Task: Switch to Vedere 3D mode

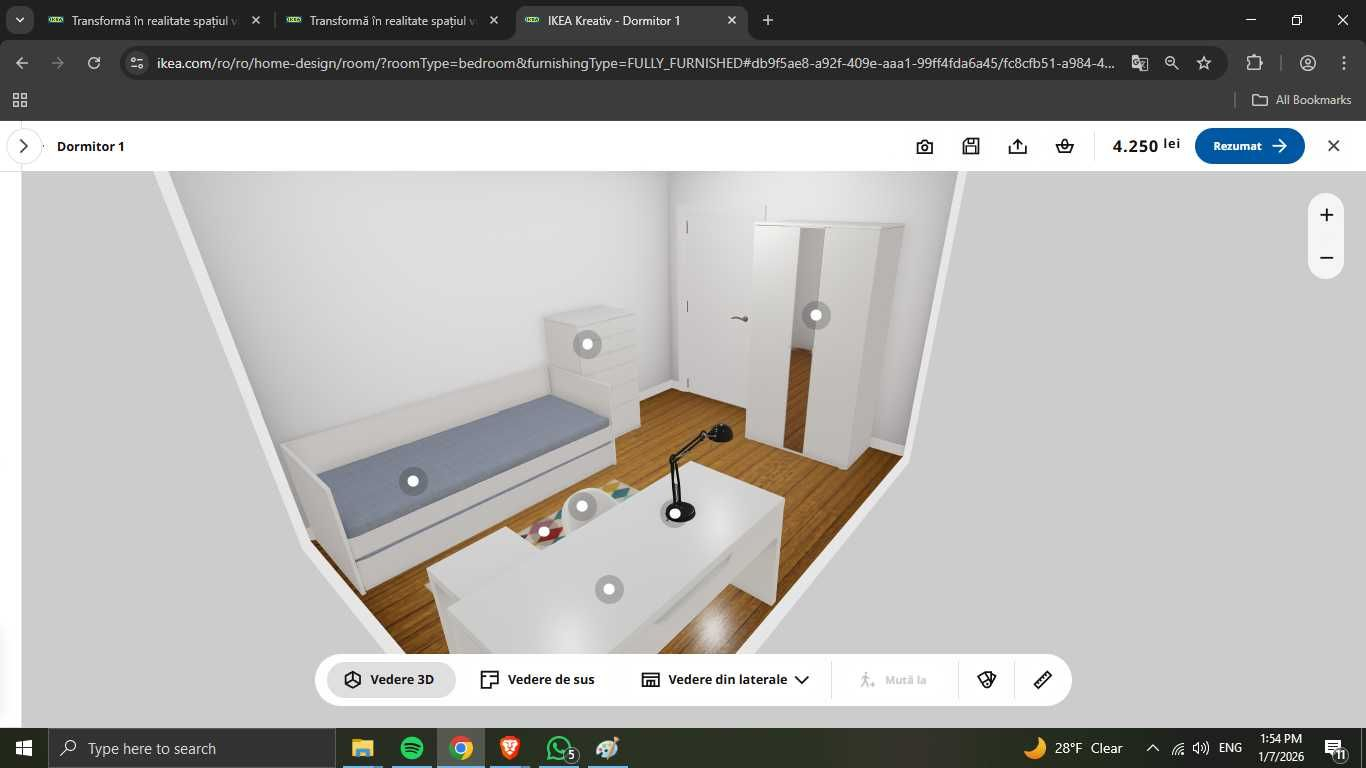Action: tap(391, 680)
